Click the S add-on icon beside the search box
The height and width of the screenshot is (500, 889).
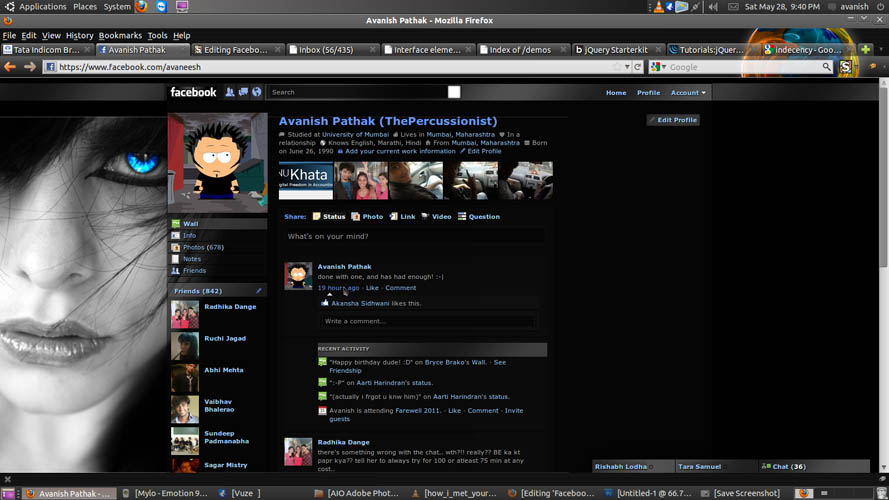(x=845, y=67)
